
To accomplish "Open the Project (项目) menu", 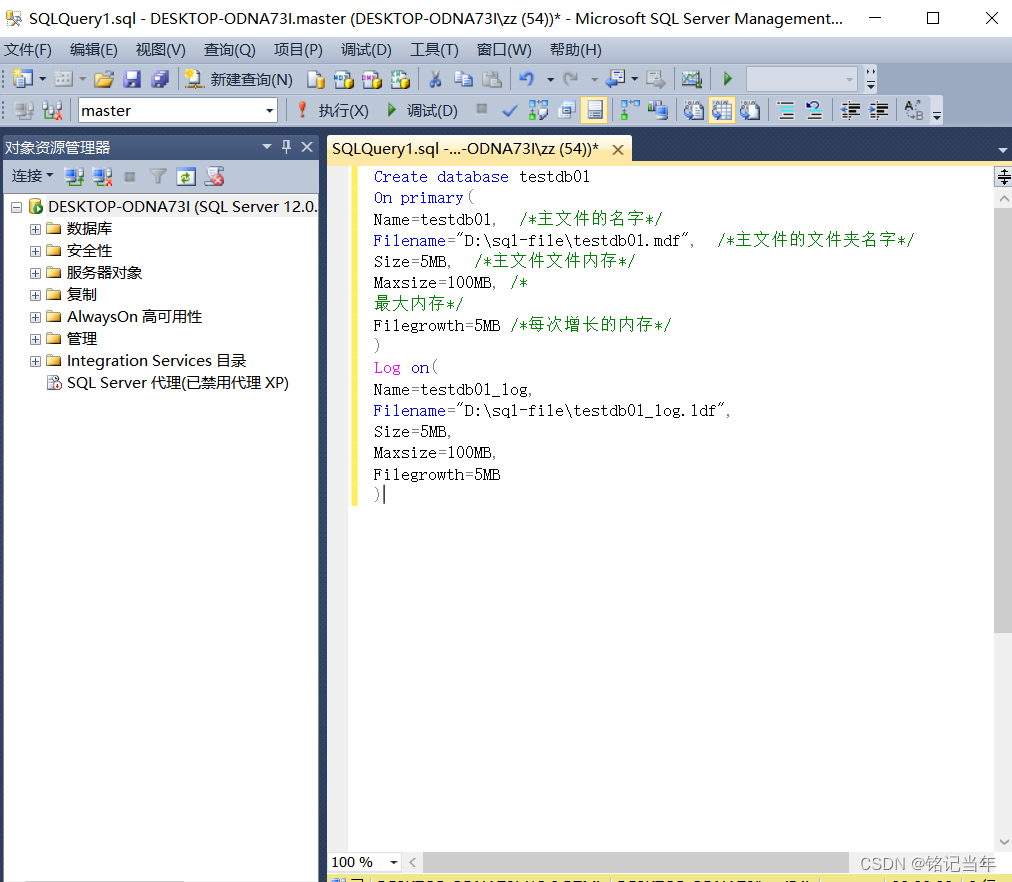I will 298,50.
